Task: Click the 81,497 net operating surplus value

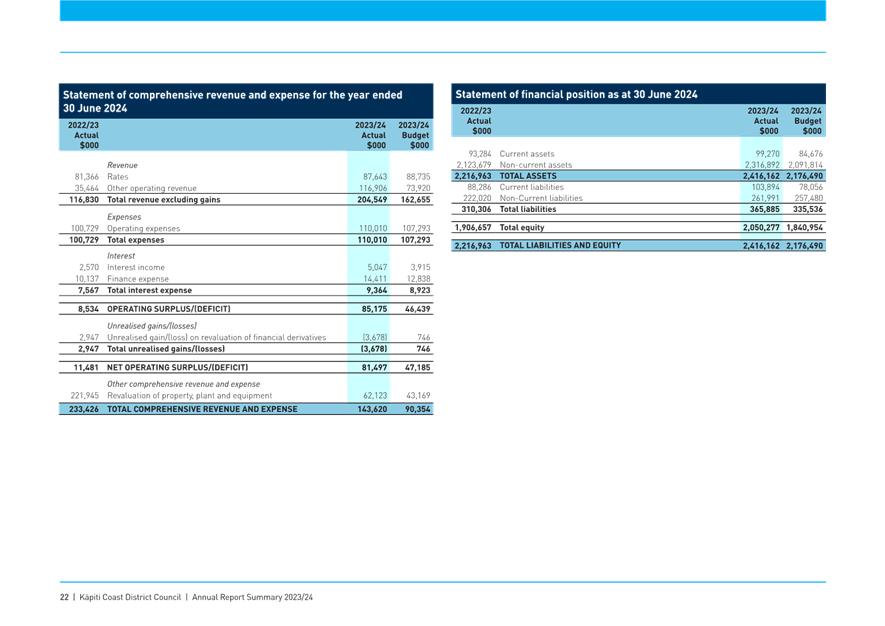Action: (x=374, y=367)
